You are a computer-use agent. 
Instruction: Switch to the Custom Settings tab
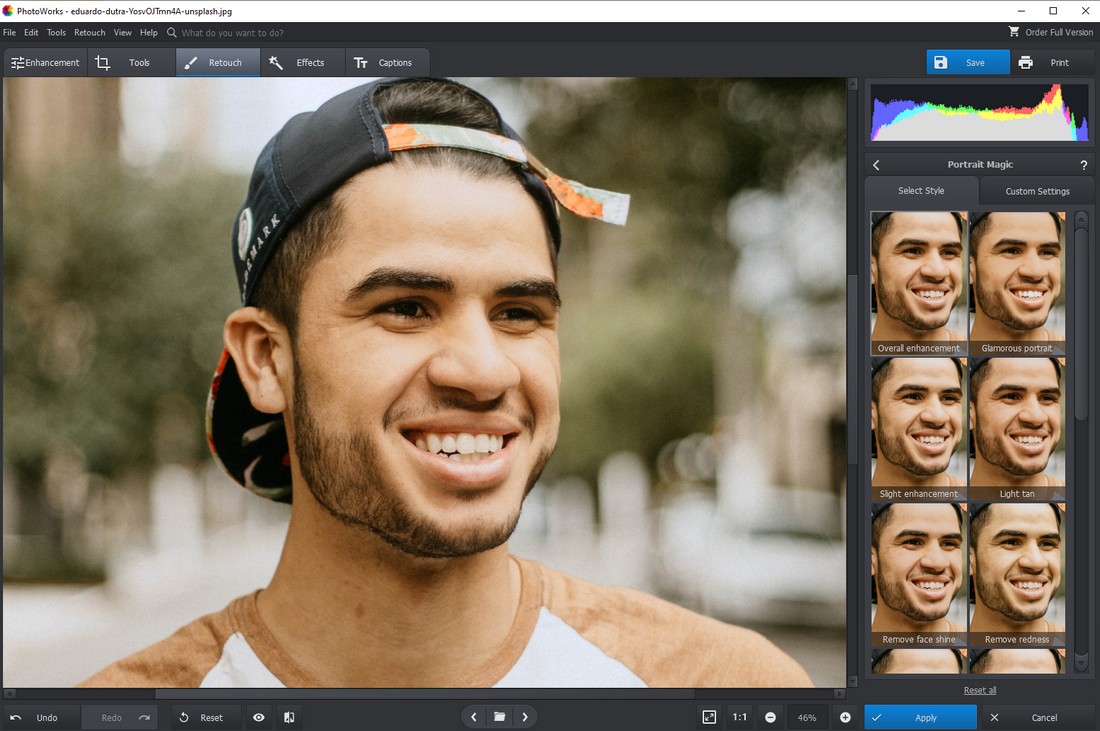[1038, 191]
